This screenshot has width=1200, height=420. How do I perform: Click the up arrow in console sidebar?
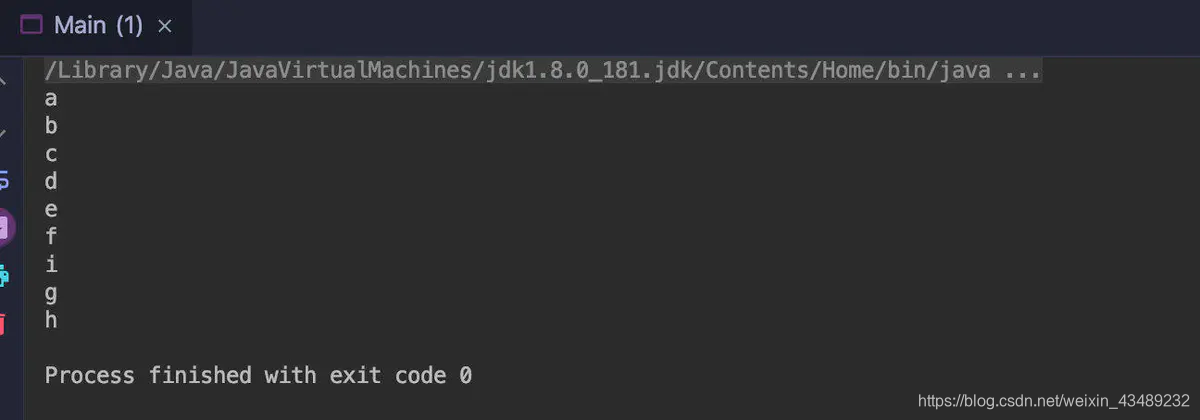click(3, 80)
